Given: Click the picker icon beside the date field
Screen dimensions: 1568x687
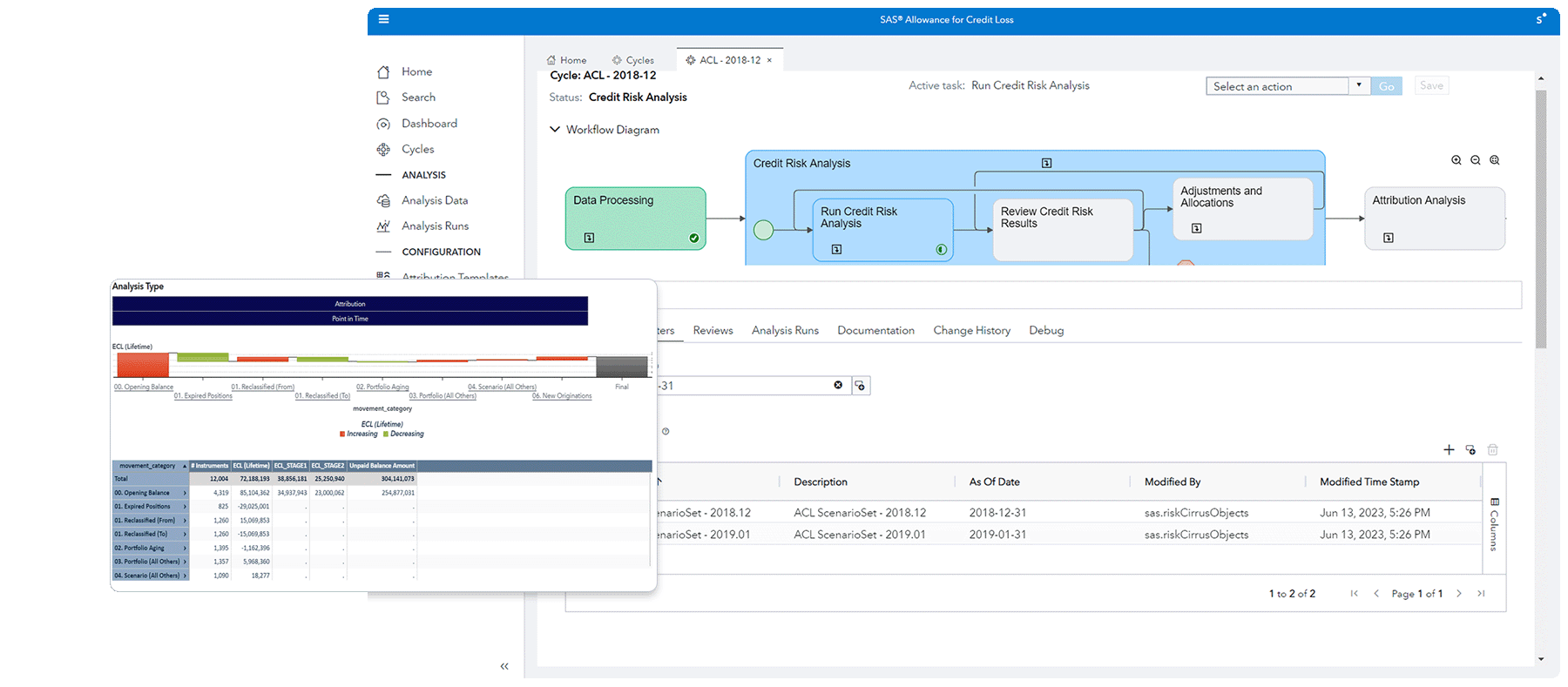Looking at the screenshot, I should pos(860,386).
